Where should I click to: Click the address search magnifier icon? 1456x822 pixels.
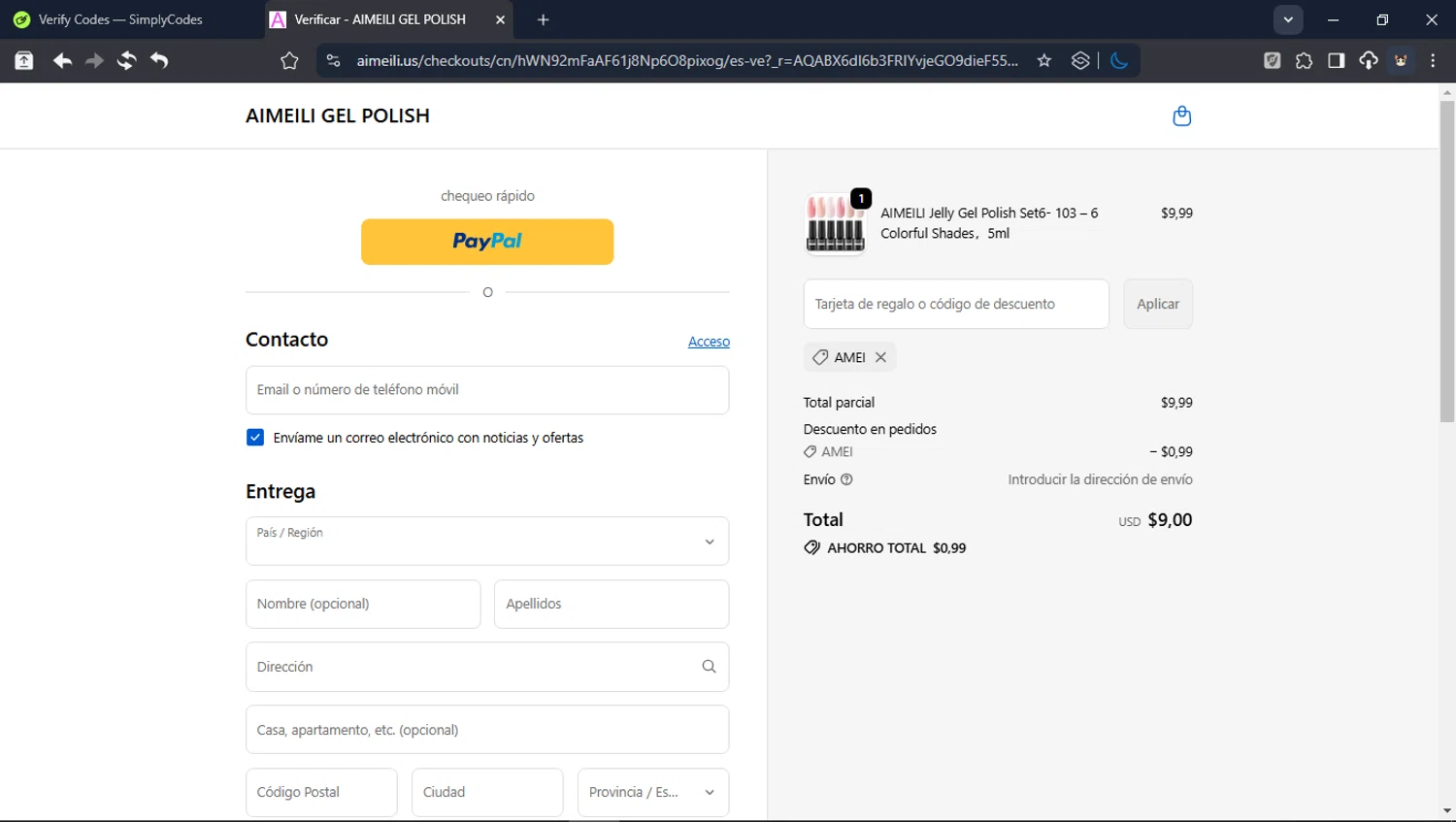pyautogui.click(x=709, y=667)
